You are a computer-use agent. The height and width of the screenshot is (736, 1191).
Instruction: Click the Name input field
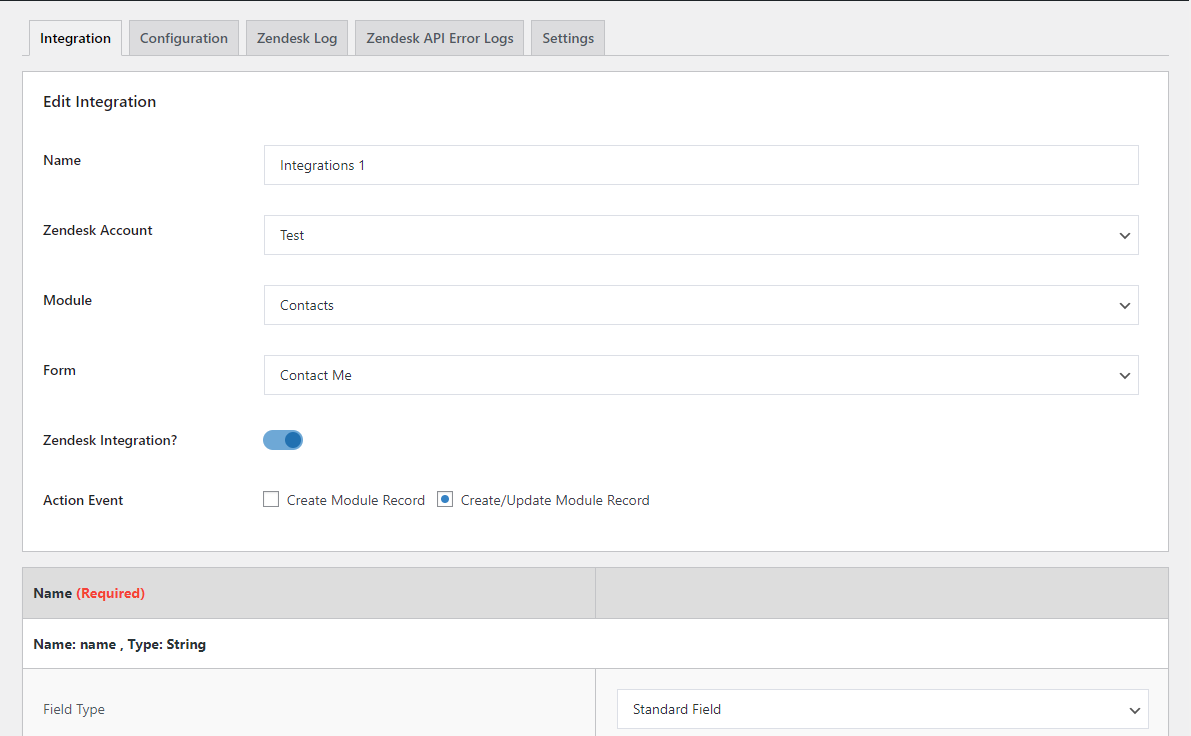[701, 165]
